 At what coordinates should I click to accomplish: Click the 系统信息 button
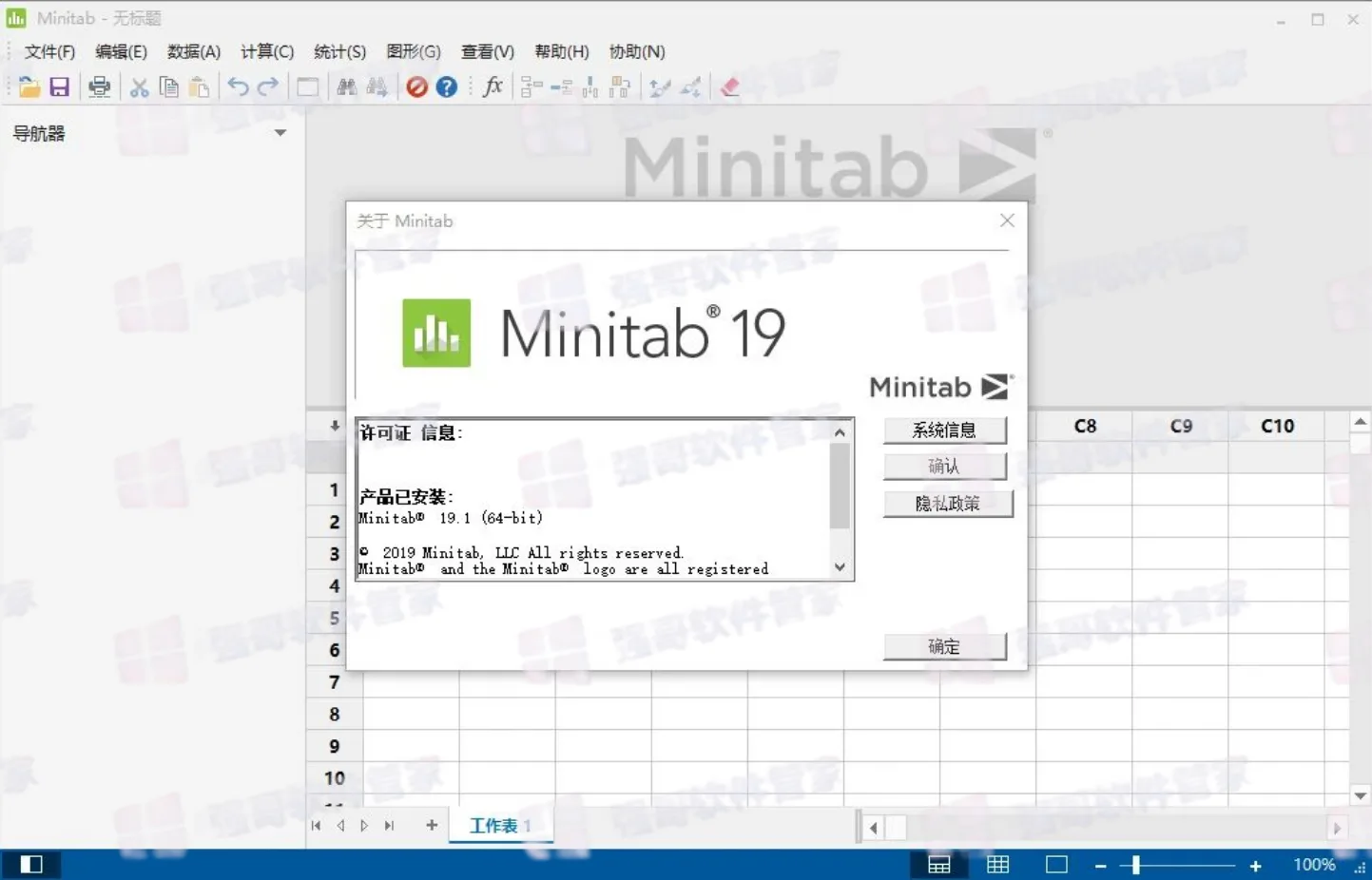pos(945,430)
